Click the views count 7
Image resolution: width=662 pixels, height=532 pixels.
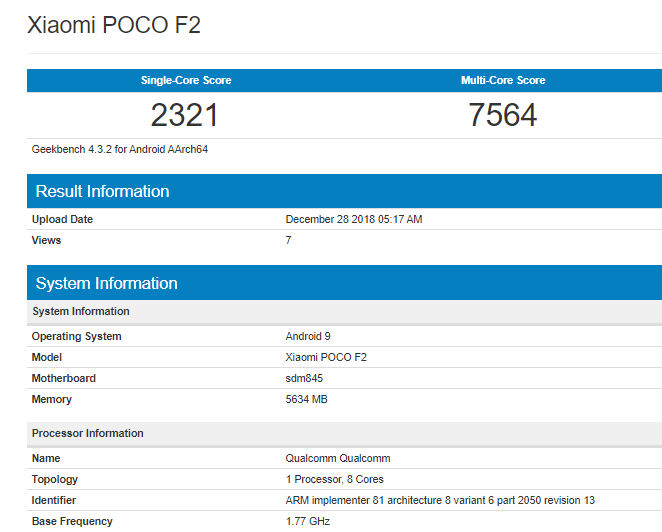click(288, 240)
